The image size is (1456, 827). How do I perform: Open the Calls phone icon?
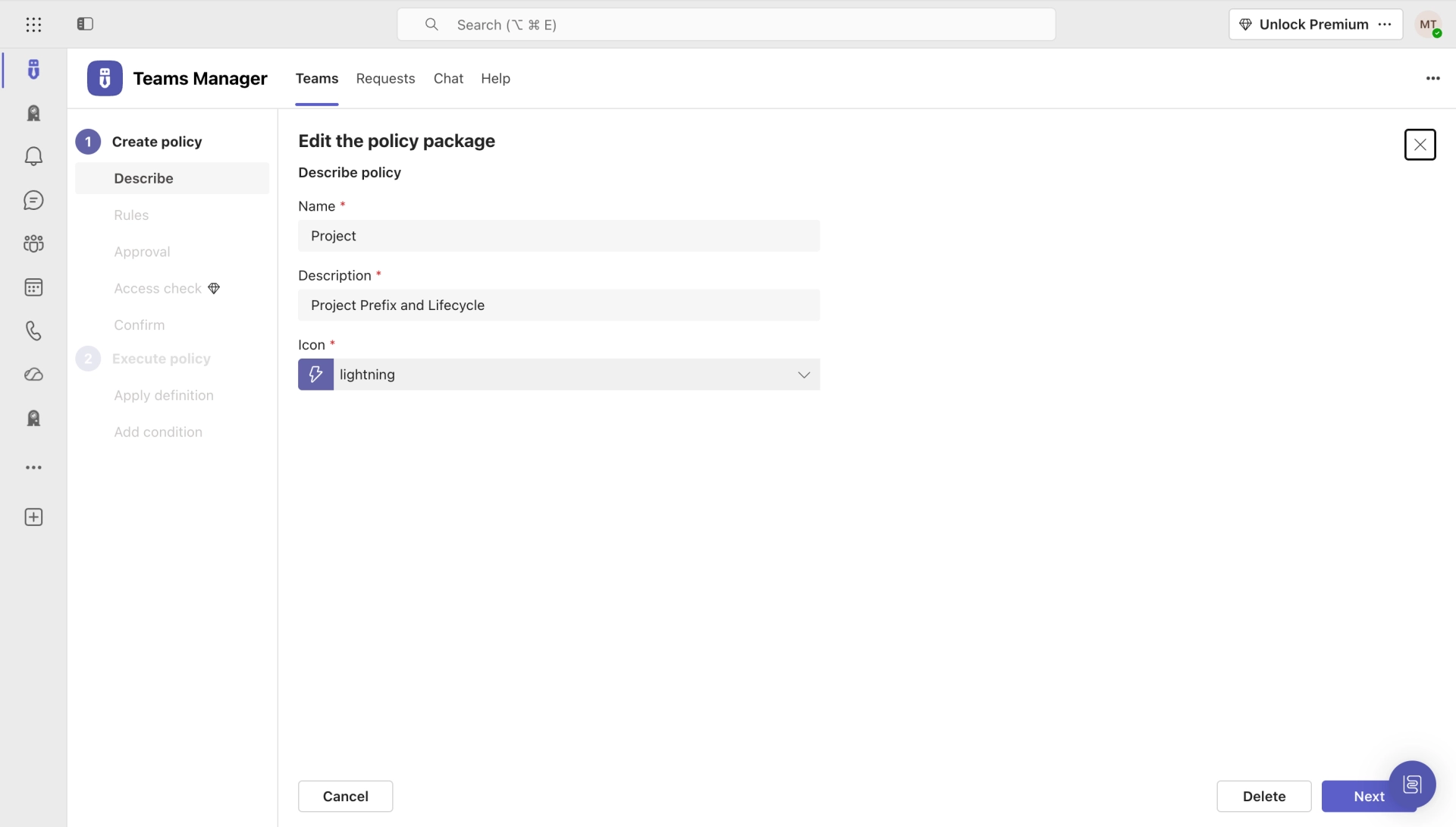click(x=33, y=330)
